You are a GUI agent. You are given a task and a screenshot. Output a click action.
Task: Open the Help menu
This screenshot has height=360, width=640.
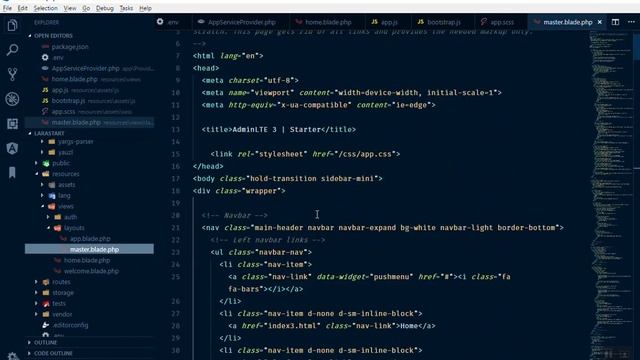[145, 8]
